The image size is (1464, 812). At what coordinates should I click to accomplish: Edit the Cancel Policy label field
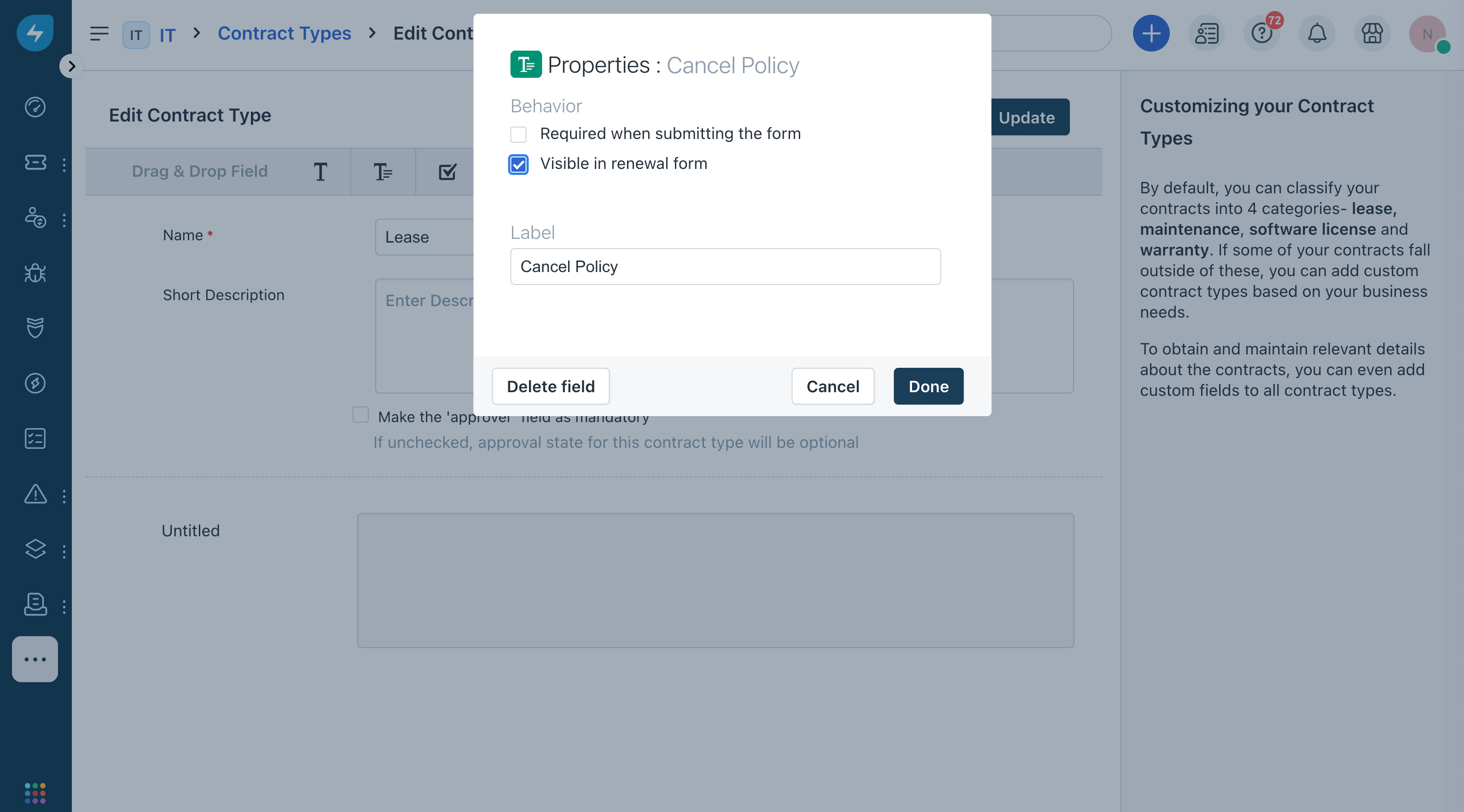[725, 266]
